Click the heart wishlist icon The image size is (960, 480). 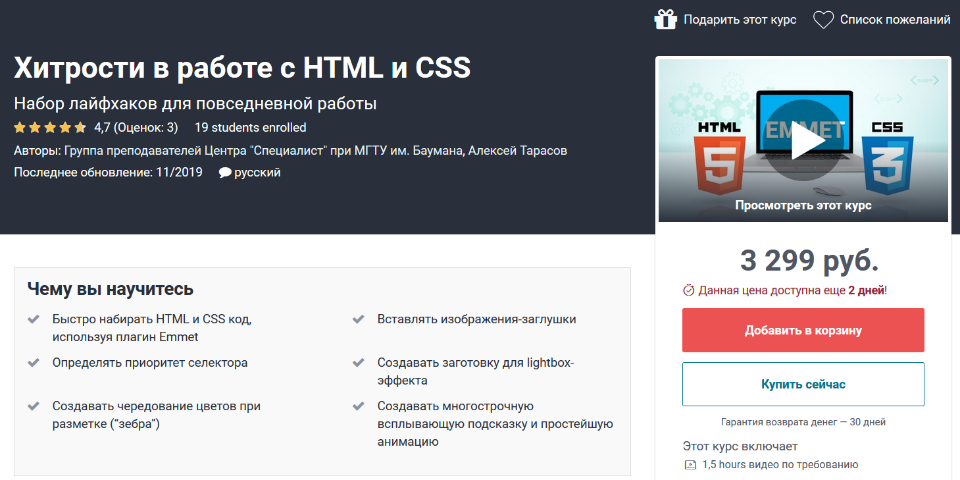[823, 19]
